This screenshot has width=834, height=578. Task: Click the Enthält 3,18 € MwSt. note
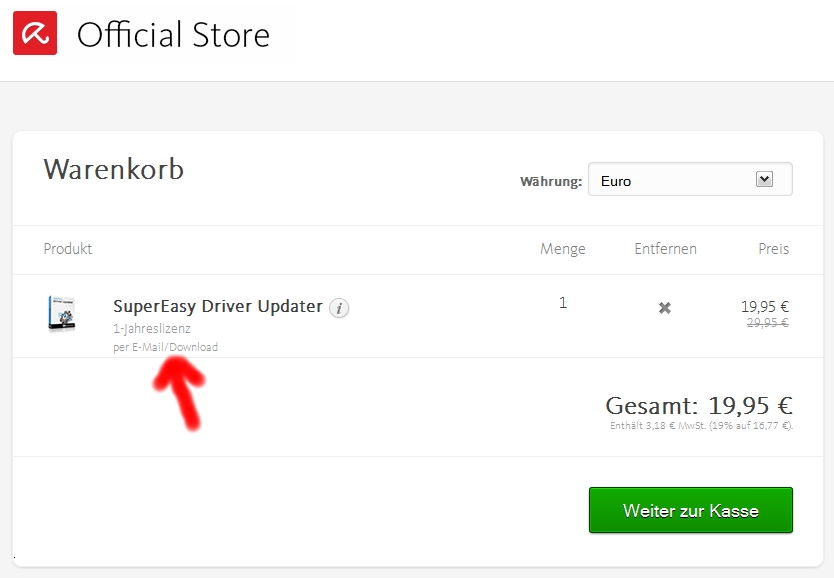tap(702, 425)
